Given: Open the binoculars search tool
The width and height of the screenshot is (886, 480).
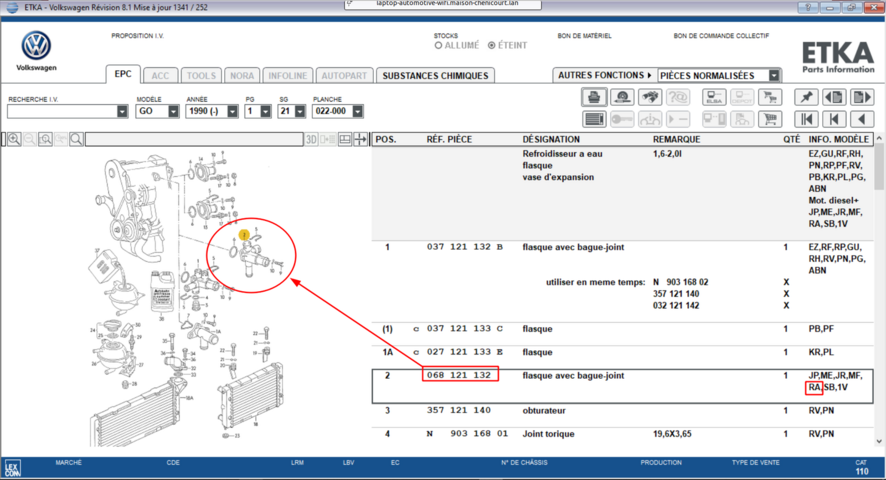Looking at the screenshot, I should click(x=650, y=97).
